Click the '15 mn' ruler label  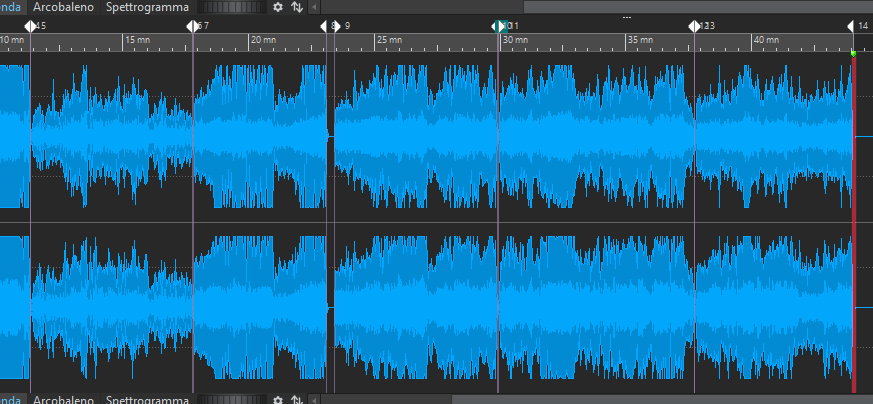(x=138, y=40)
